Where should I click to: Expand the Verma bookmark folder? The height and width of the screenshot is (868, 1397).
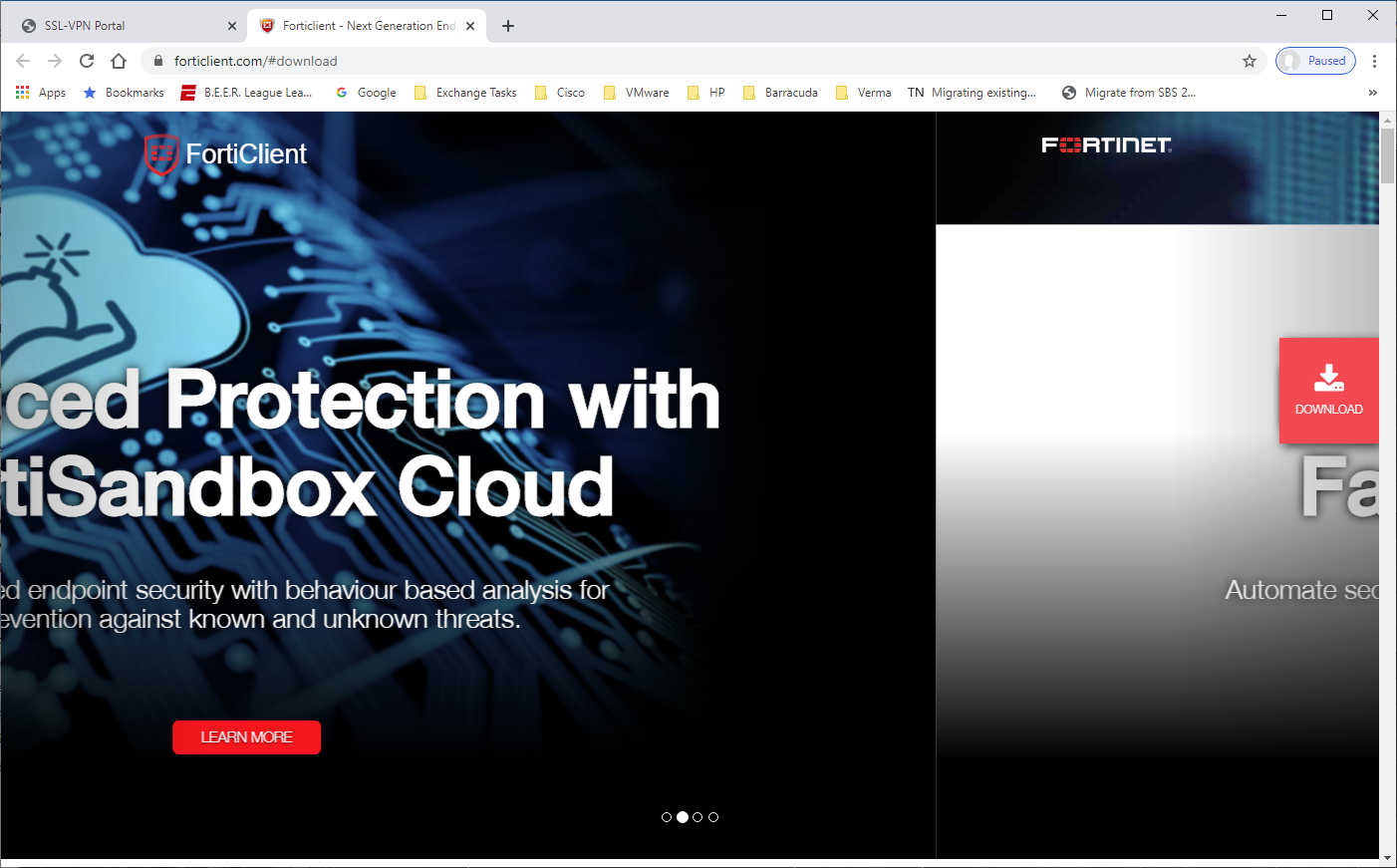coord(864,93)
